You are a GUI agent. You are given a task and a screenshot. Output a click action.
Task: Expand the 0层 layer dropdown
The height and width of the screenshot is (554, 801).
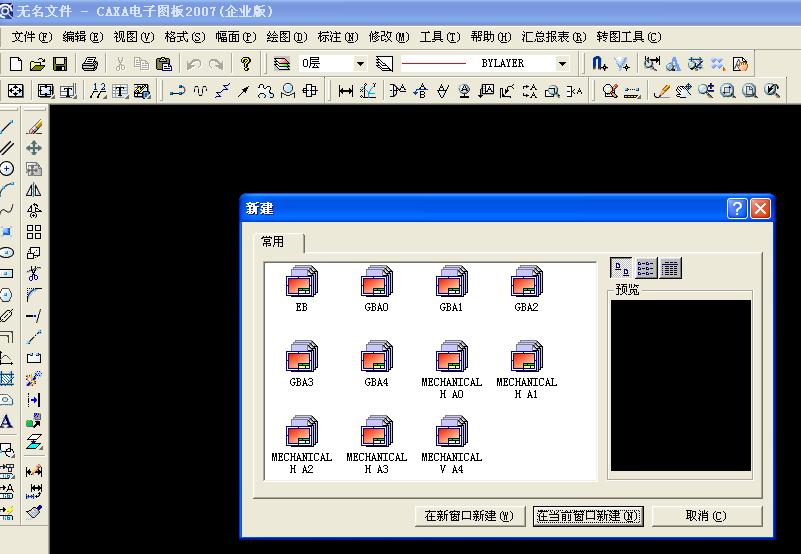(x=360, y=64)
